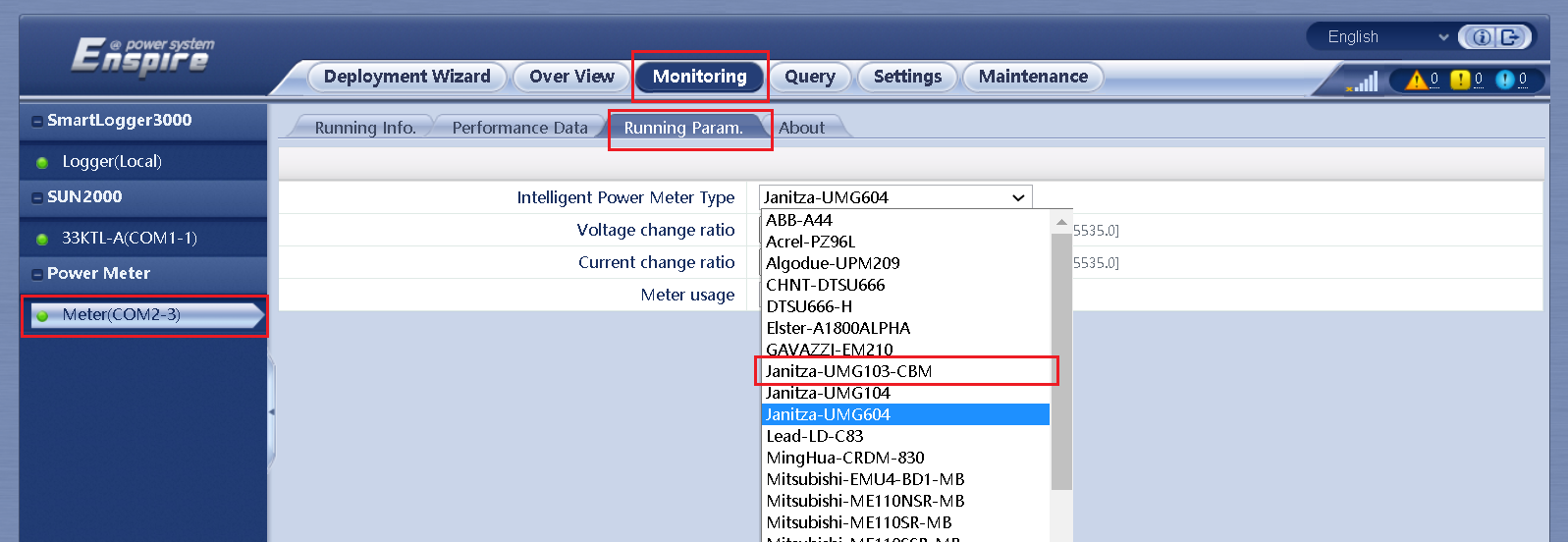Open the Maintenance tab
The height and width of the screenshot is (542, 1568).
[1033, 77]
